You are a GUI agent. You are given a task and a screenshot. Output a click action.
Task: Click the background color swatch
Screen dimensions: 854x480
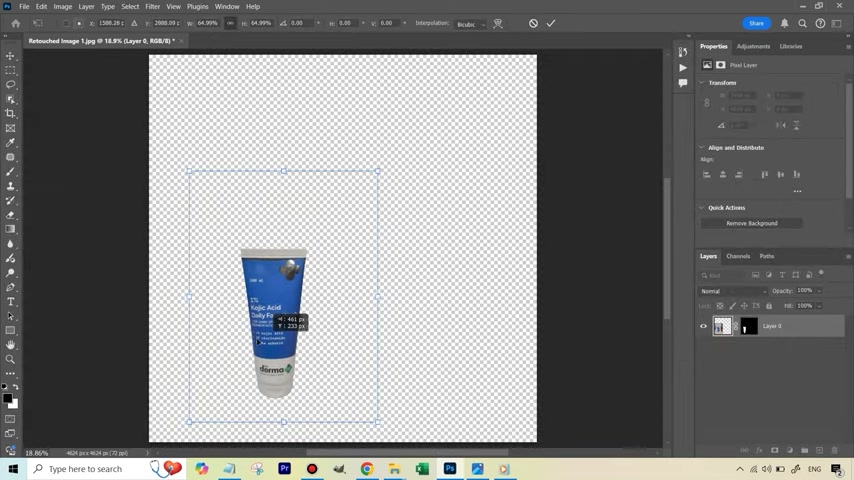(15, 405)
